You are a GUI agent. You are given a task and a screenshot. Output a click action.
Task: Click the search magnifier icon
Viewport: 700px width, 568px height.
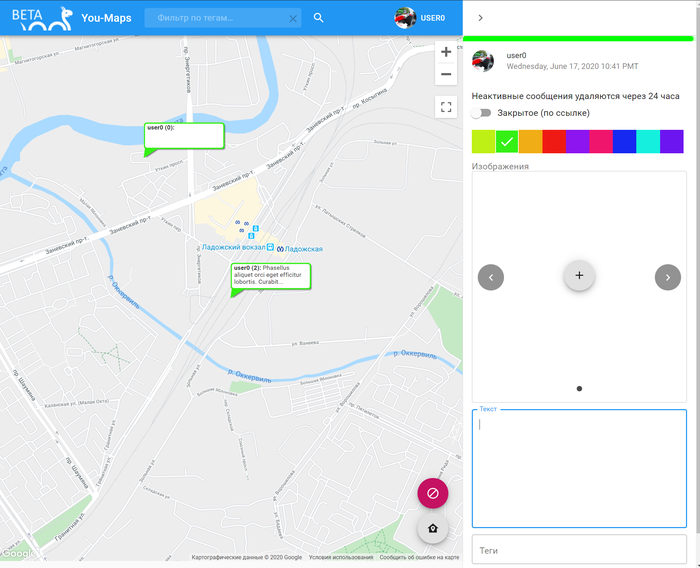pyautogui.click(x=318, y=18)
